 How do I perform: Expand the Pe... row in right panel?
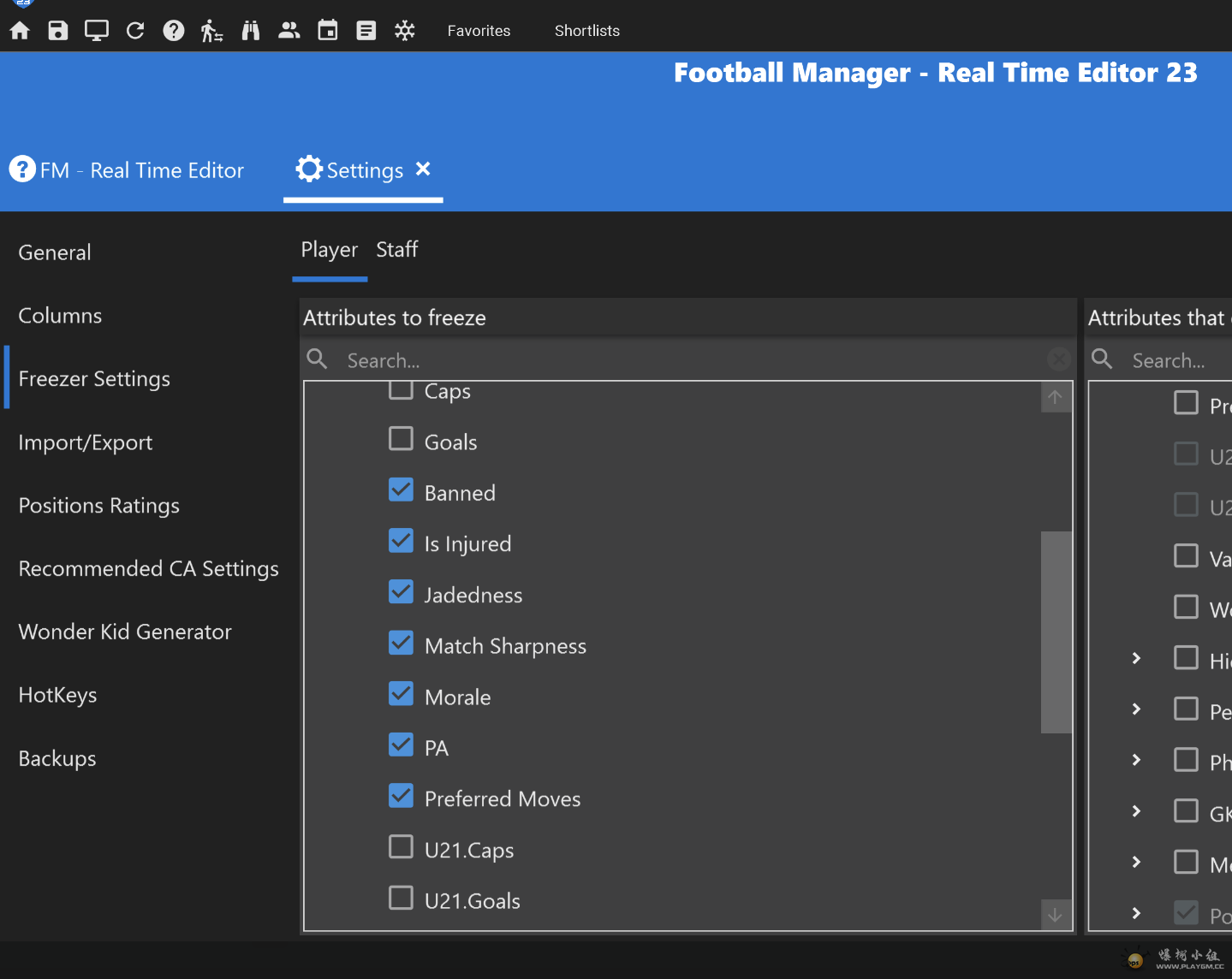click(1136, 709)
